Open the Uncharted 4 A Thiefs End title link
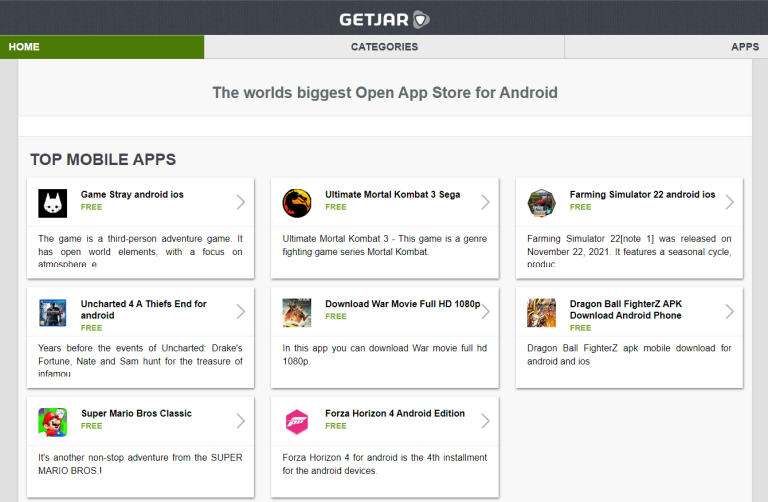 pos(144,309)
